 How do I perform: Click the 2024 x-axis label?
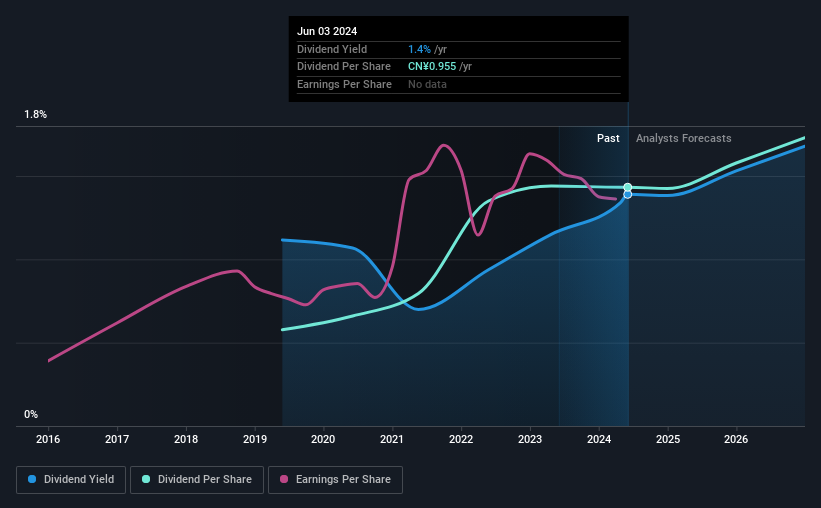pyautogui.click(x=599, y=439)
